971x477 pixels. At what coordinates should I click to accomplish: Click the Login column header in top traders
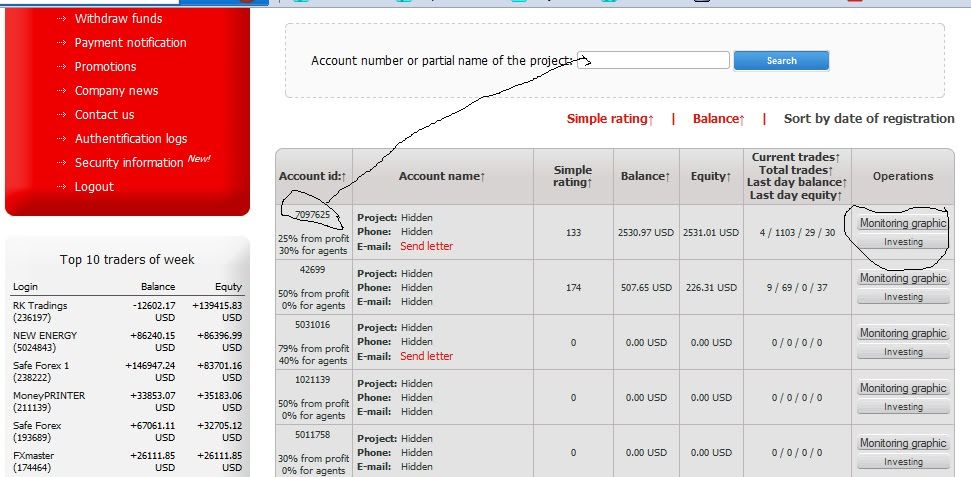[x=25, y=287]
